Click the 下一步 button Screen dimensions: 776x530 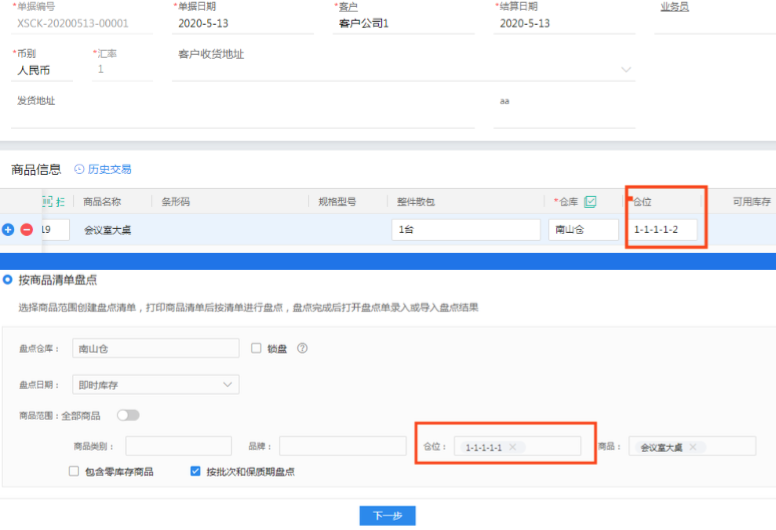click(387, 515)
